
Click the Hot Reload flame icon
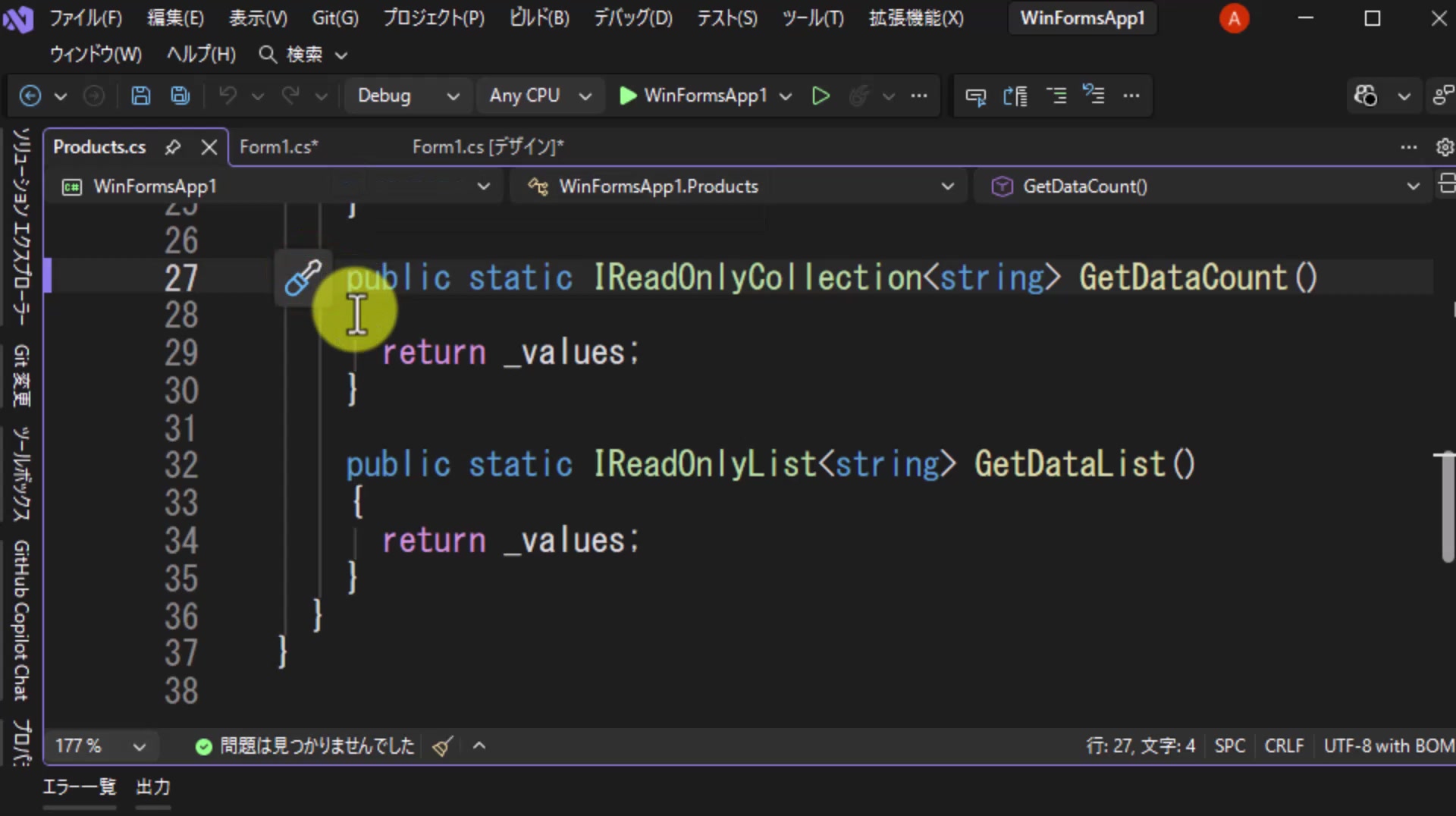tap(858, 96)
